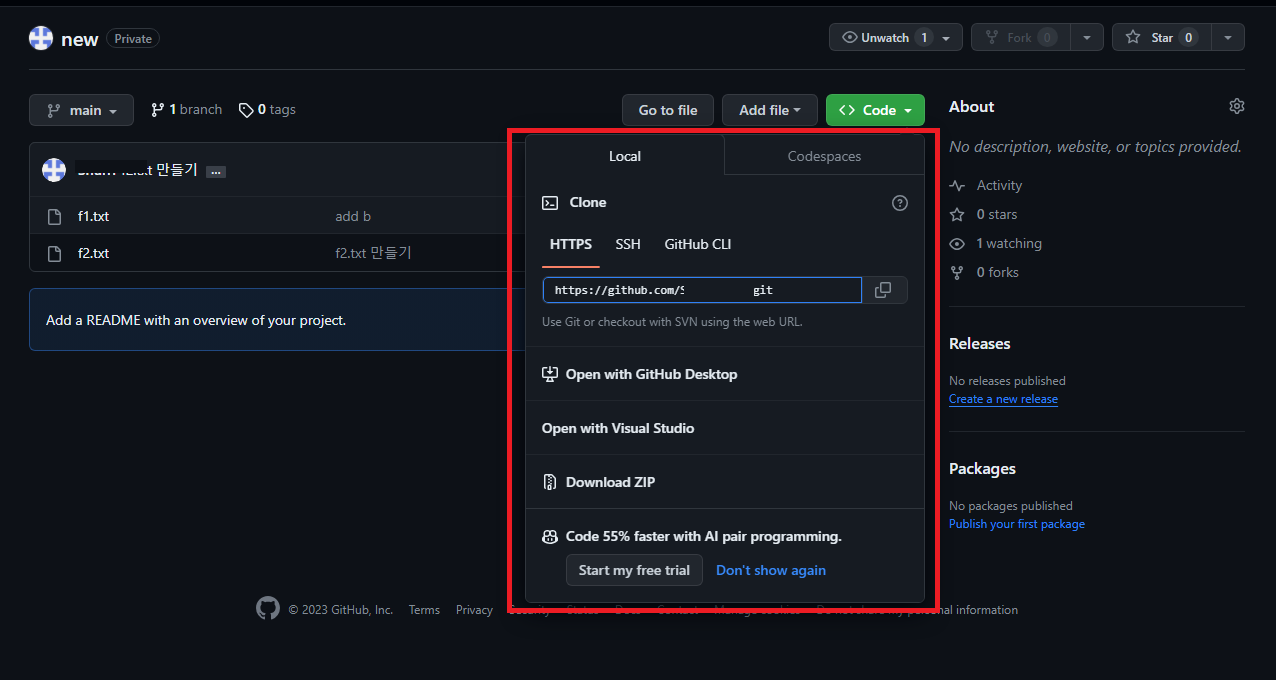Image resolution: width=1276 pixels, height=680 pixels.
Task: Open the Fork options dropdown arrow
Action: point(1087,37)
